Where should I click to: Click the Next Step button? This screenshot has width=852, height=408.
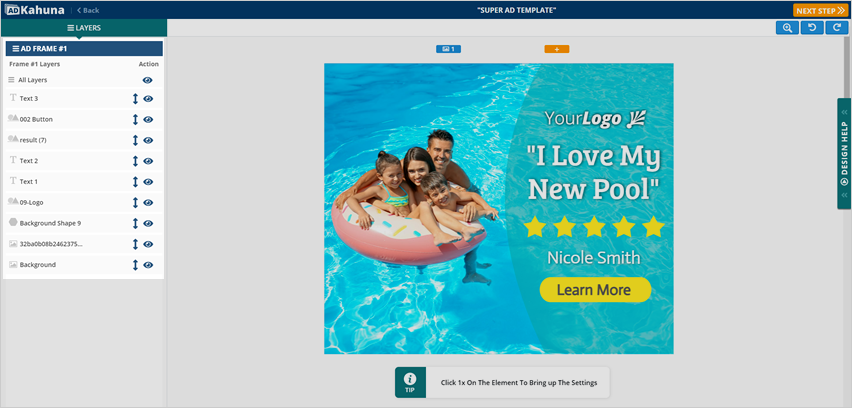pos(821,10)
